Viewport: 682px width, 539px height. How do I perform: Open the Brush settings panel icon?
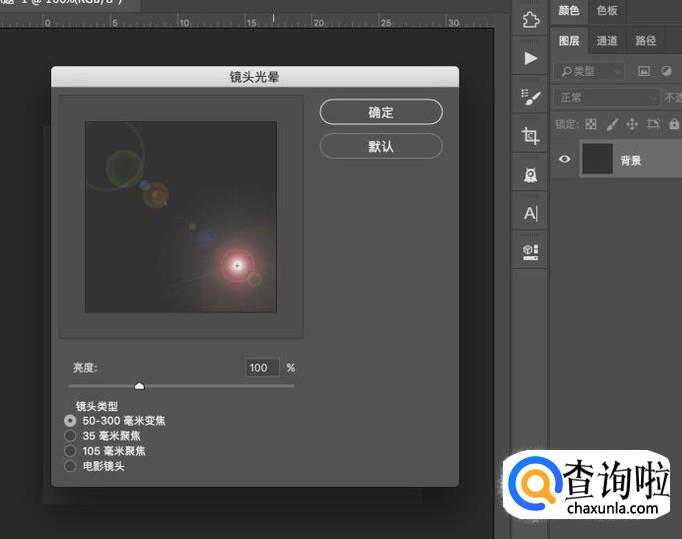pyautogui.click(x=530, y=97)
